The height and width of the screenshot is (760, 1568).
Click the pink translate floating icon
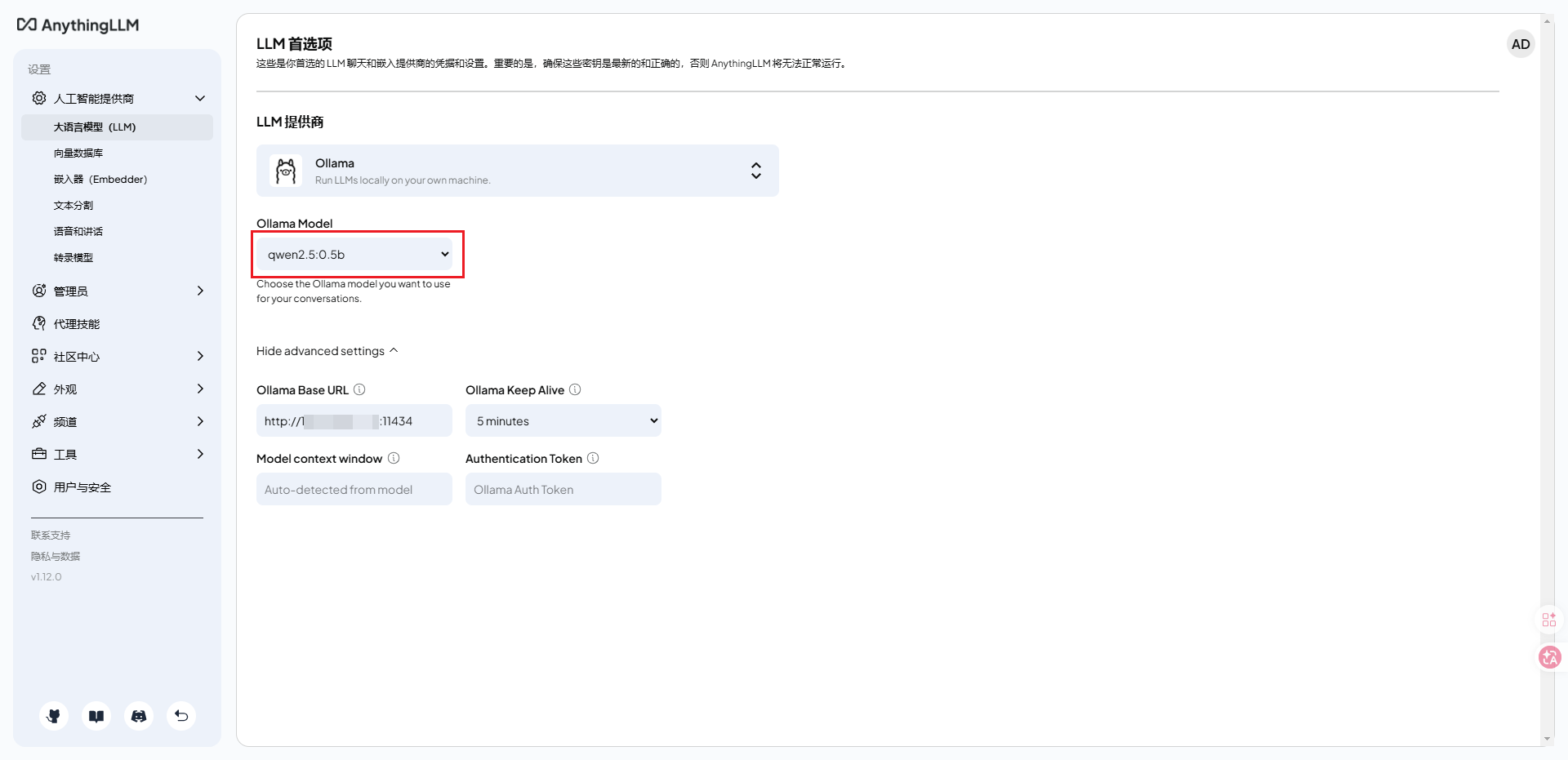click(1549, 657)
